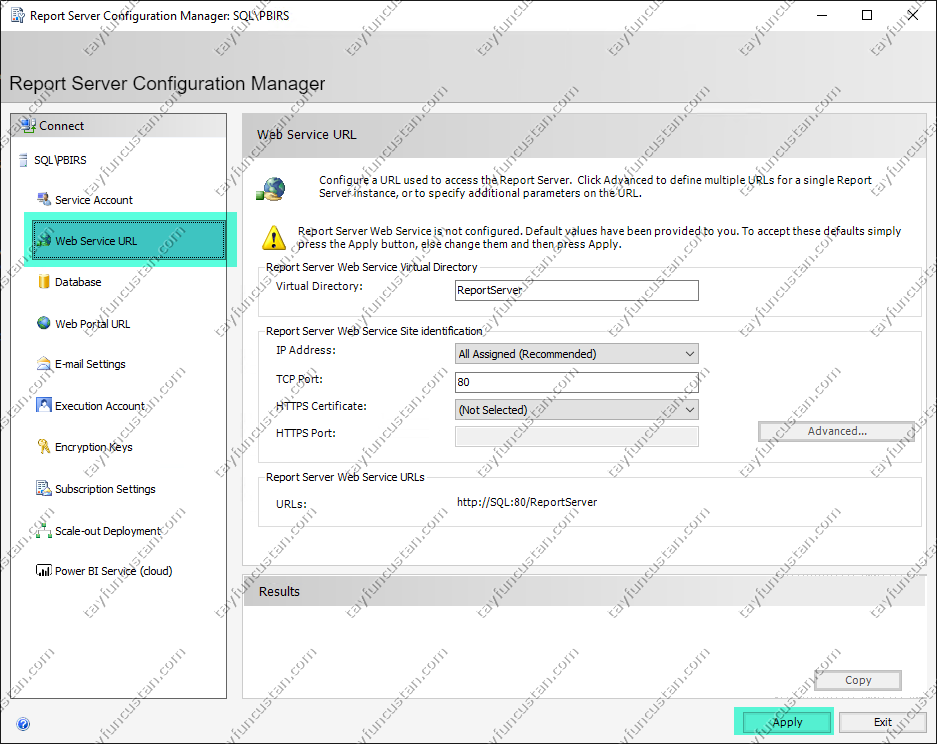
Task: Click the Web Portal URL globe icon
Action: tap(44, 323)
